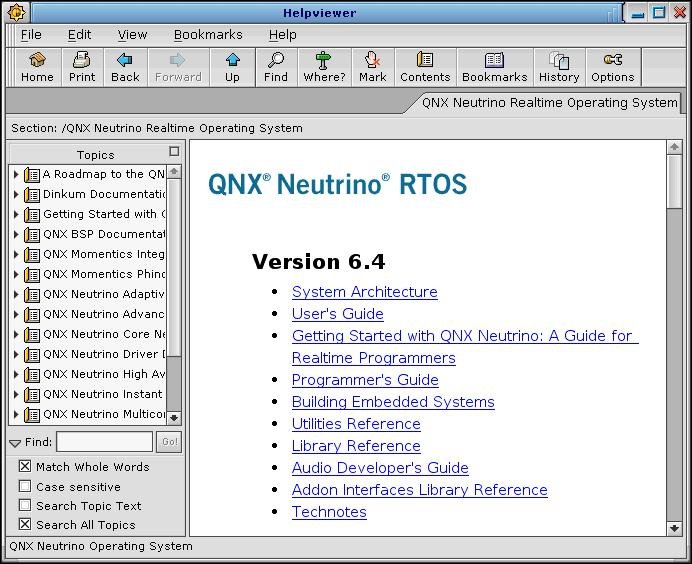Screen dimensions: 692x564
Task: Follow the Utilities Reference link
Action: point(355,424)
